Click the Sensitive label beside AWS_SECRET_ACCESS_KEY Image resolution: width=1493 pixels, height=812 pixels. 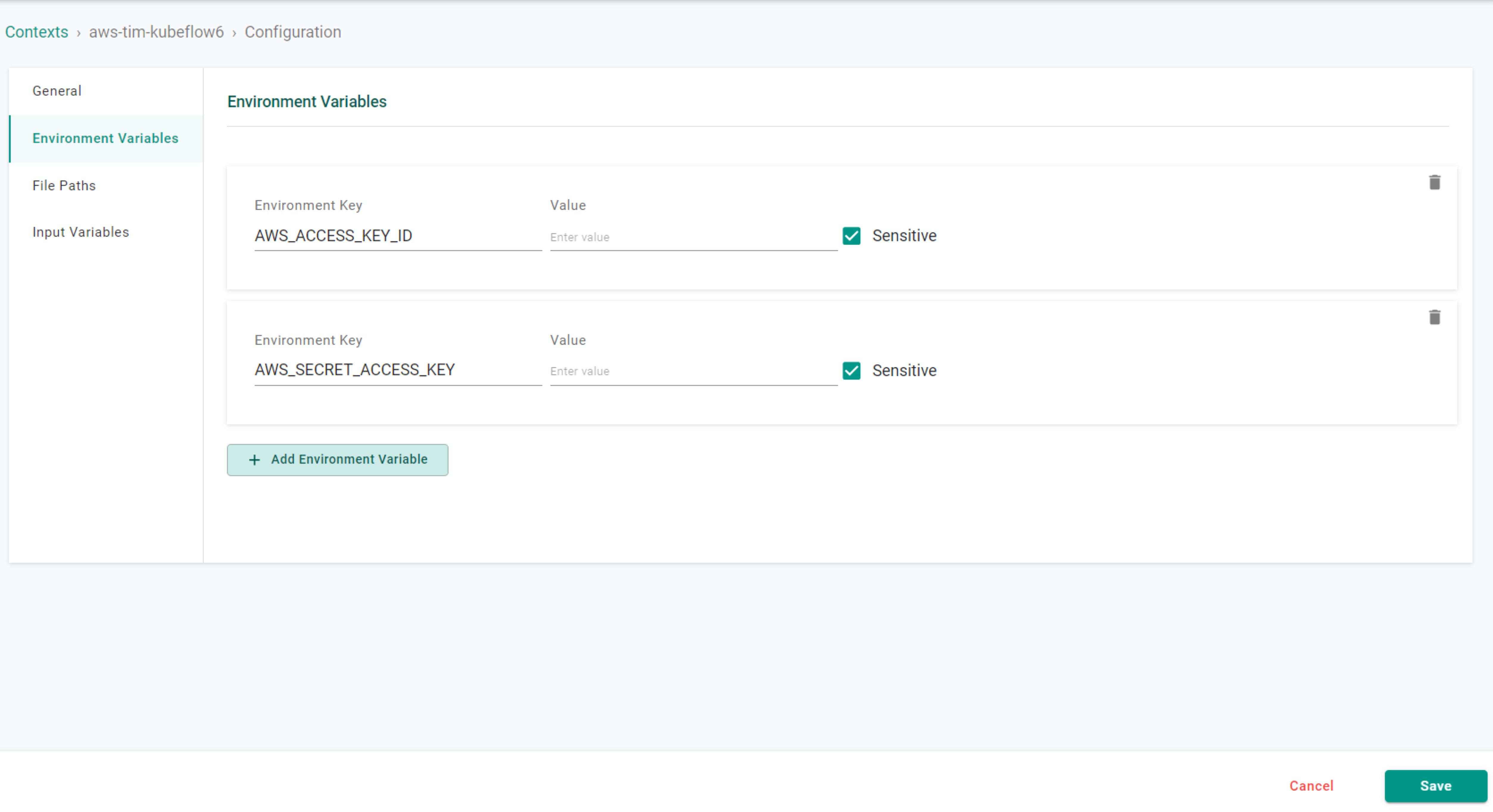[x=904, y=370]
